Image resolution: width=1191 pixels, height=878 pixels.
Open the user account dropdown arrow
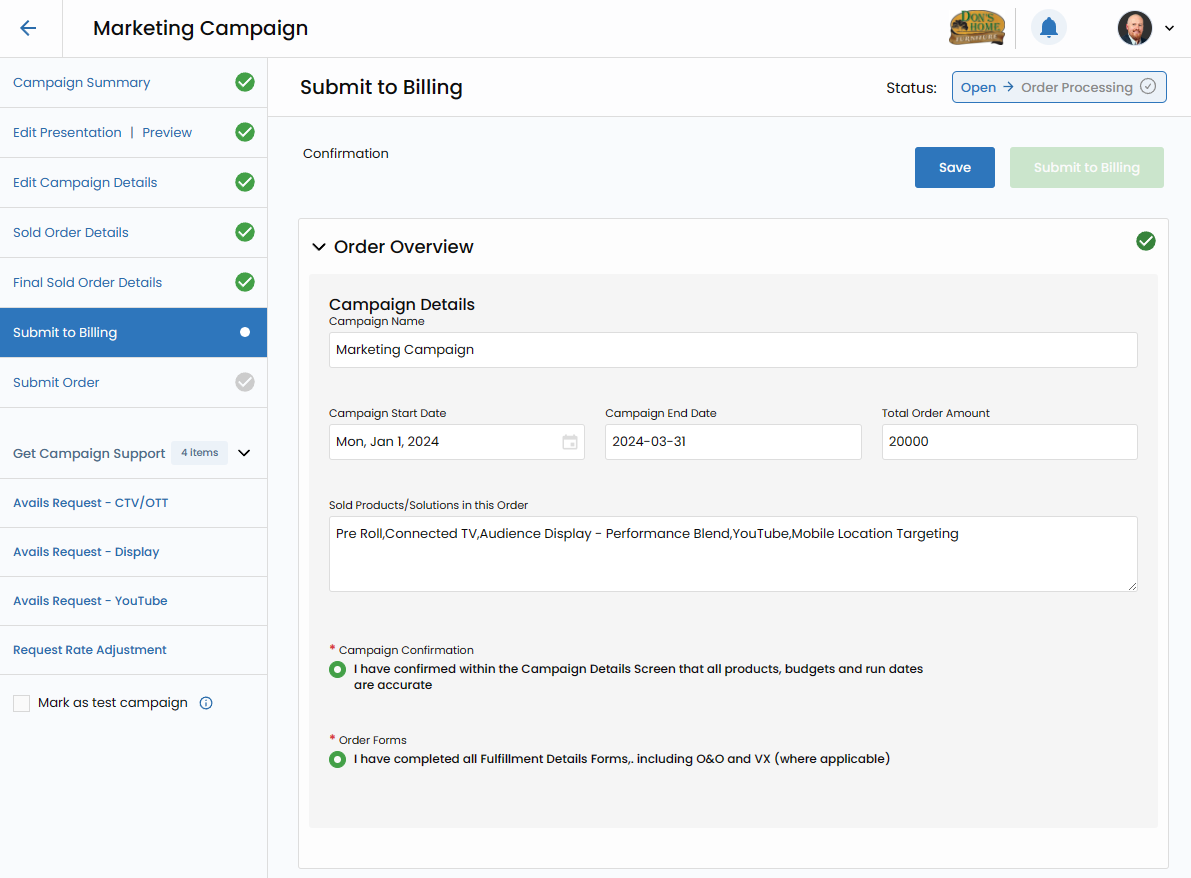(1169, 28)
